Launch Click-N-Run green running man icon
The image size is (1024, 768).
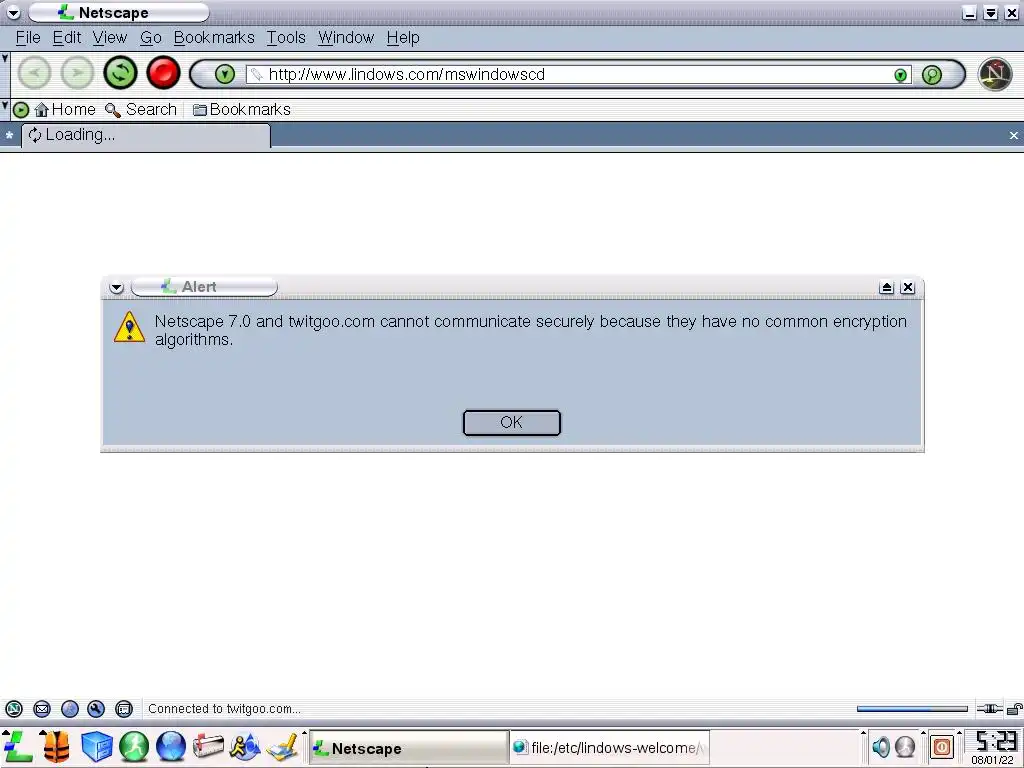(134, 746)
